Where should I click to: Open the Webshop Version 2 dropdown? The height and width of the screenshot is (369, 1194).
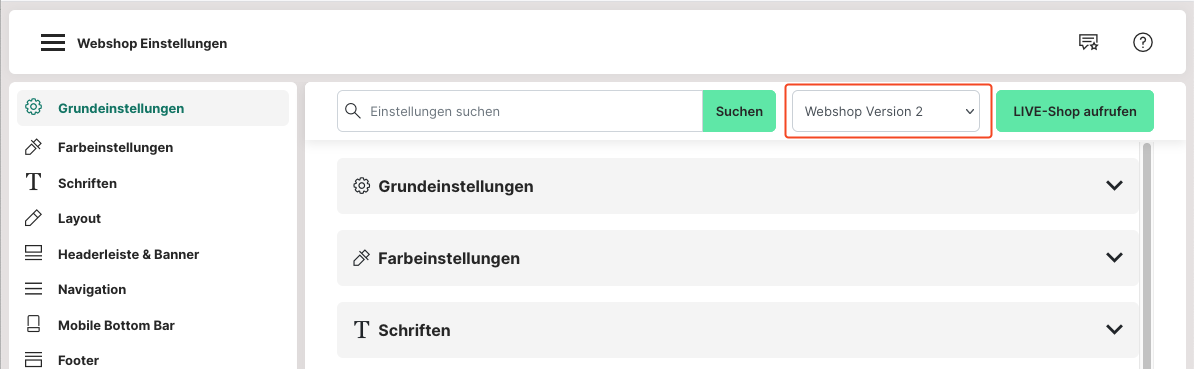point(886,111)
